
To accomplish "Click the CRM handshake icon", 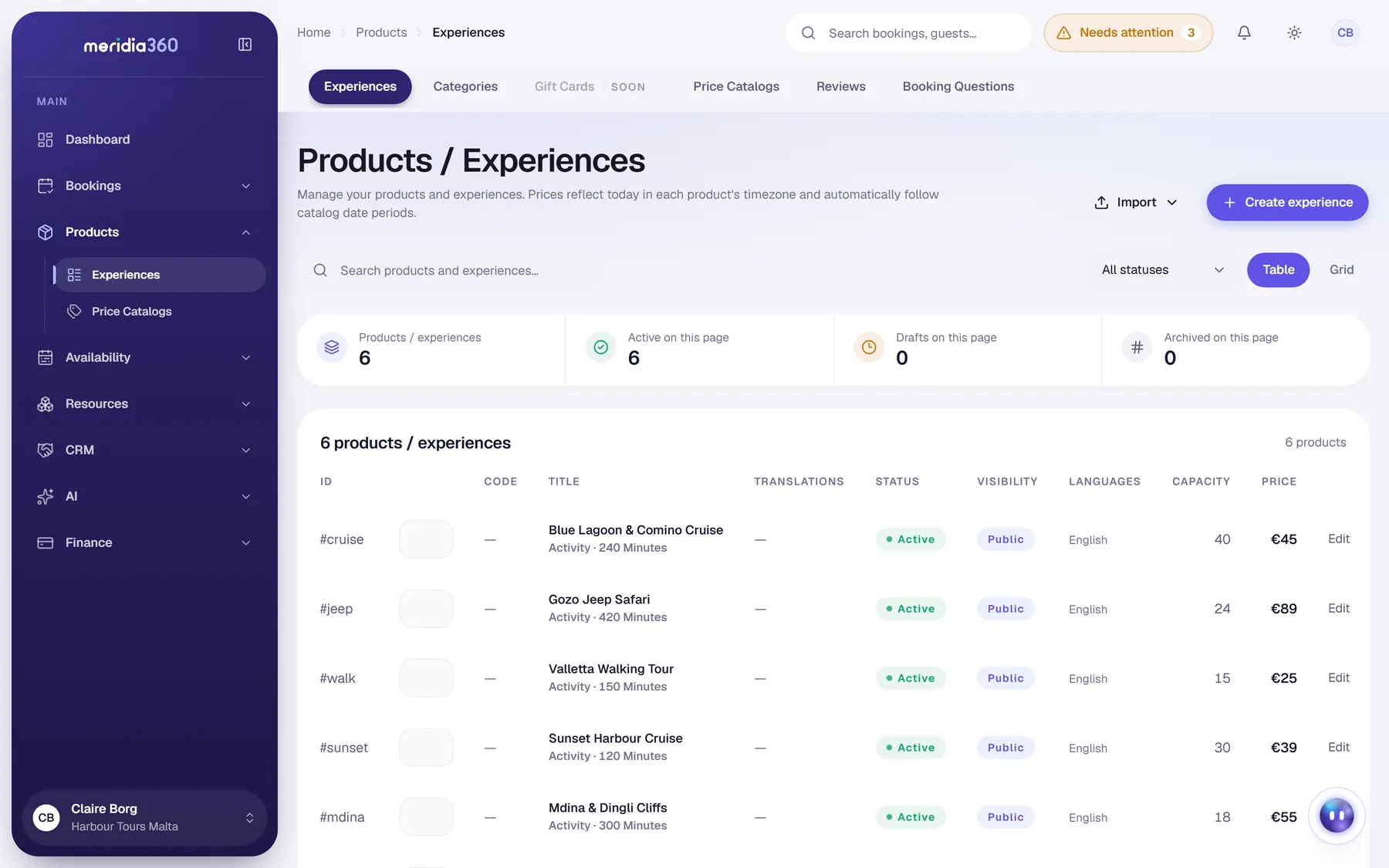I will click(x=46, y=450).
